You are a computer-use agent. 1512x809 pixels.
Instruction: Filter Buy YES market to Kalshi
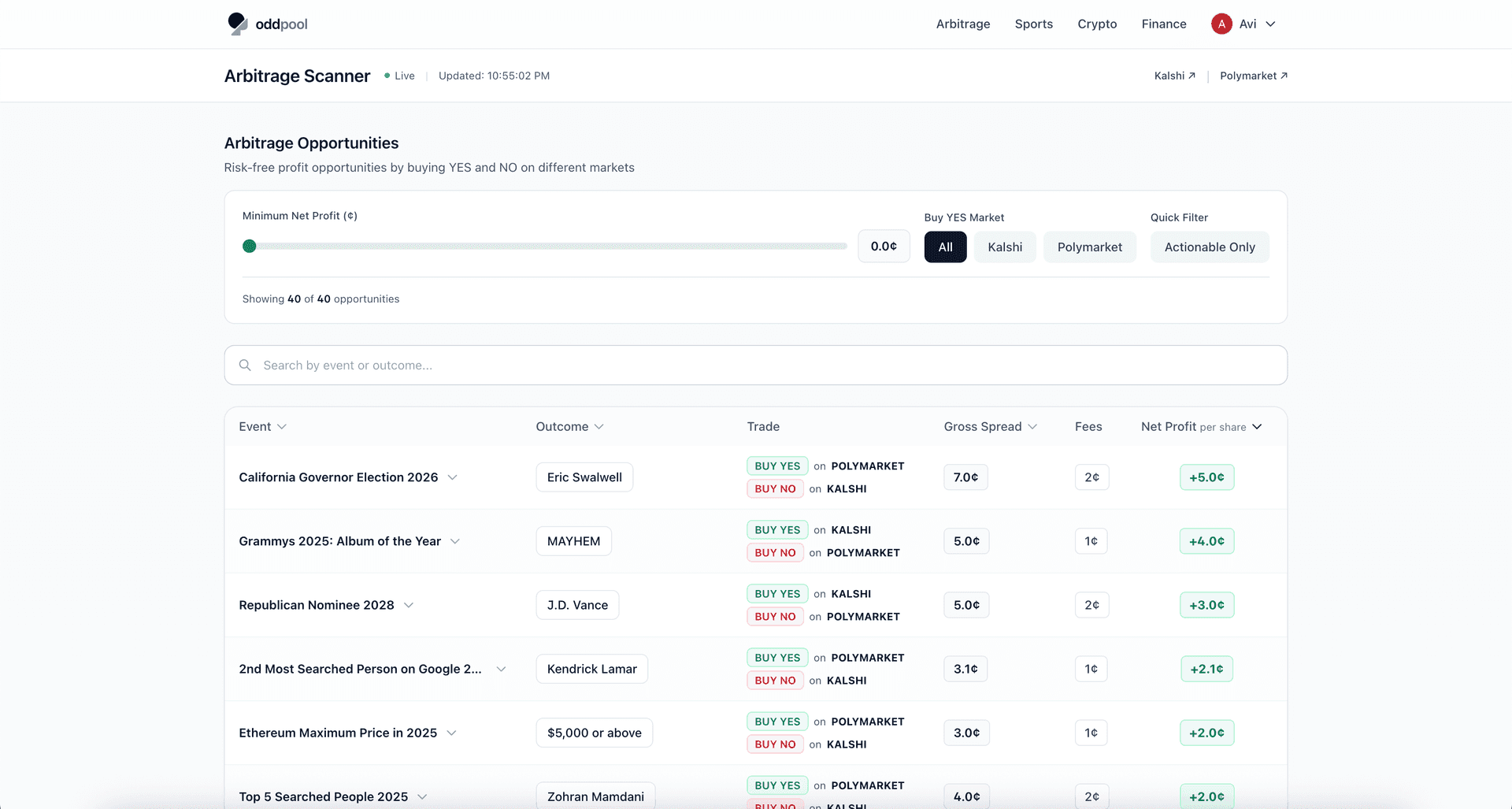[x=1005, y=247]
